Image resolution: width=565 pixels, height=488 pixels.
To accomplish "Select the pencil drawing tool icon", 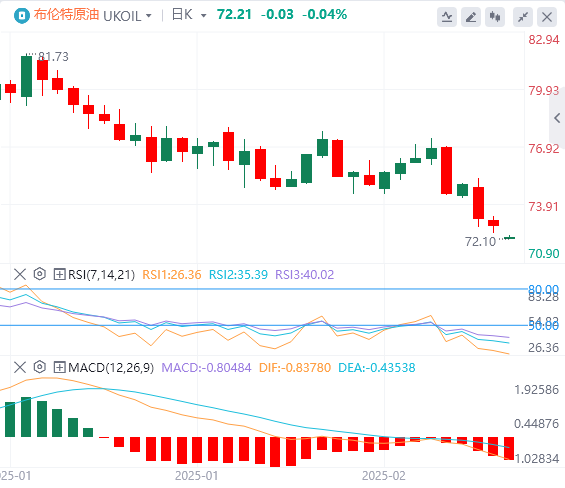I will 471,17.
